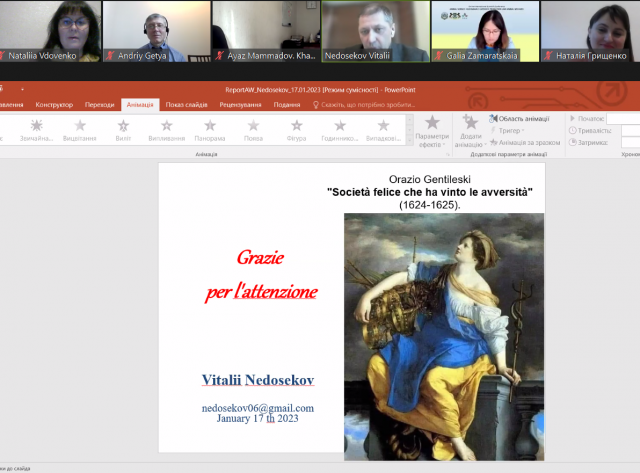Click the Vitalii Nedosekov name text
The height and width of the screenshot is (473, 640).
[258, 380]
